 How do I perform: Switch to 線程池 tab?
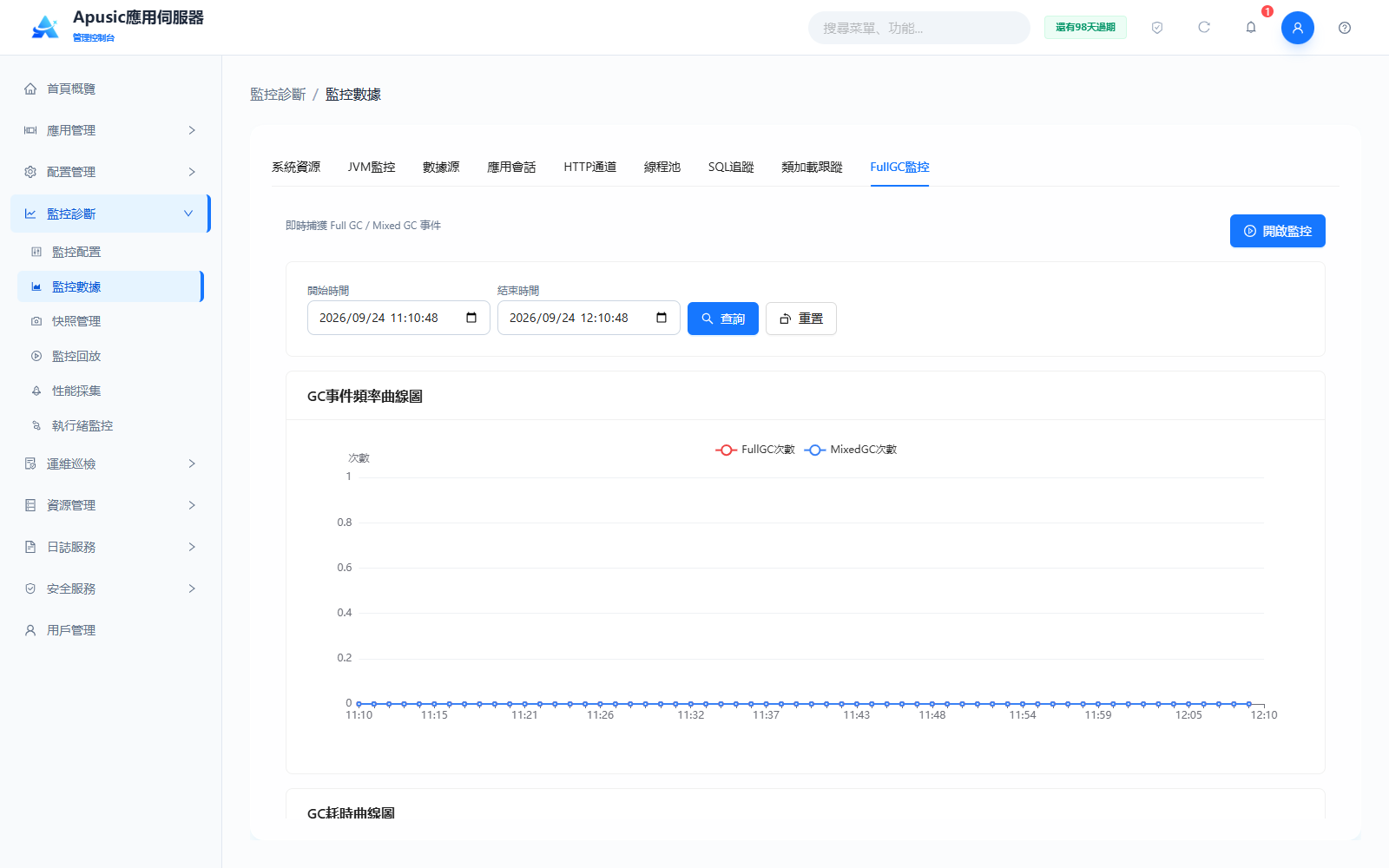click(x=662, y=167)
